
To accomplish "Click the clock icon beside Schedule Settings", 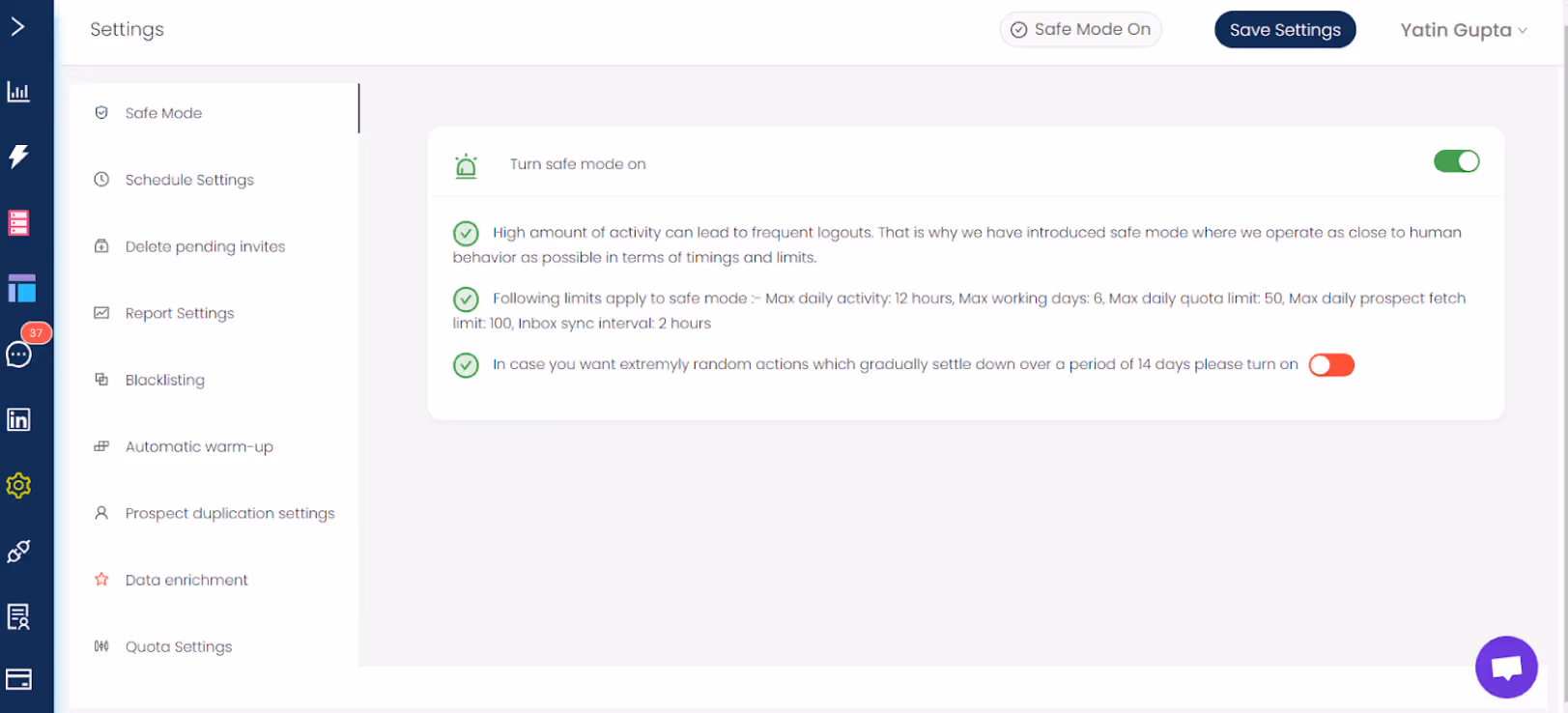I will [x=101, y=180].
